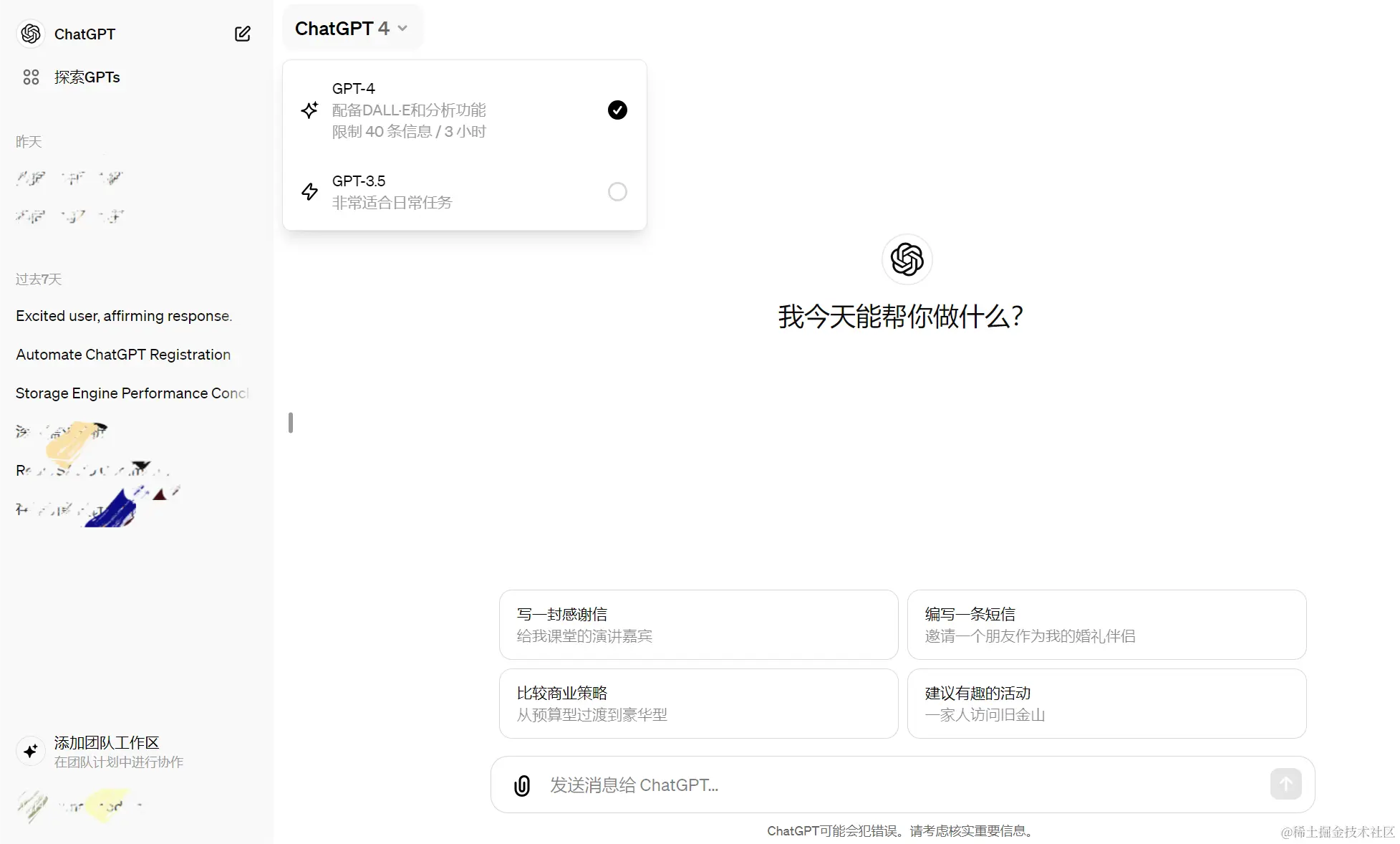Image resolution: width=1400 pixels, height=844 pixels.
Task: Open the 'Automate ChatGPT Registration' conversation
Action: (122, 354)
